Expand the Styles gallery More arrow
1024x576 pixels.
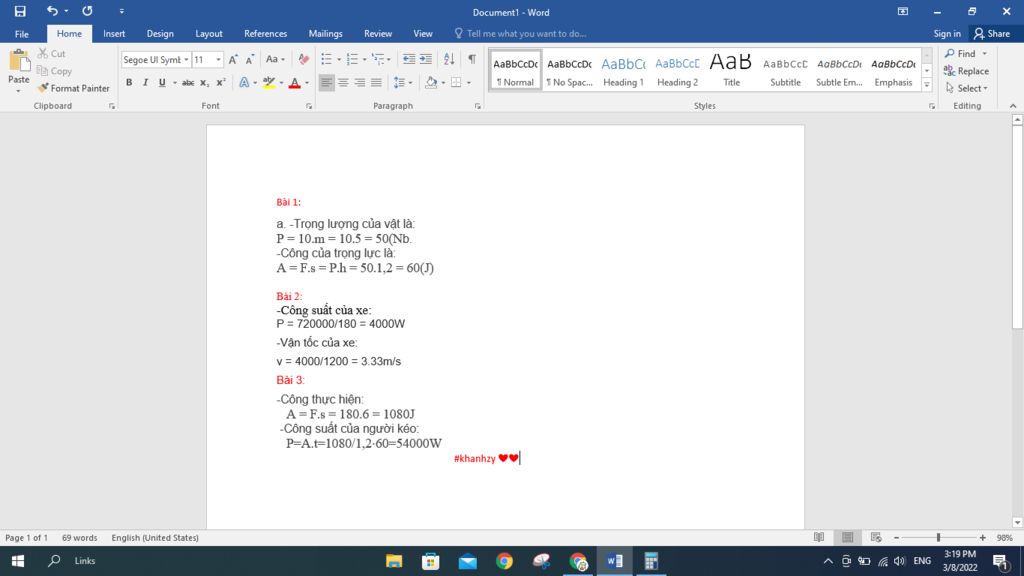click(x=927, y=85)
